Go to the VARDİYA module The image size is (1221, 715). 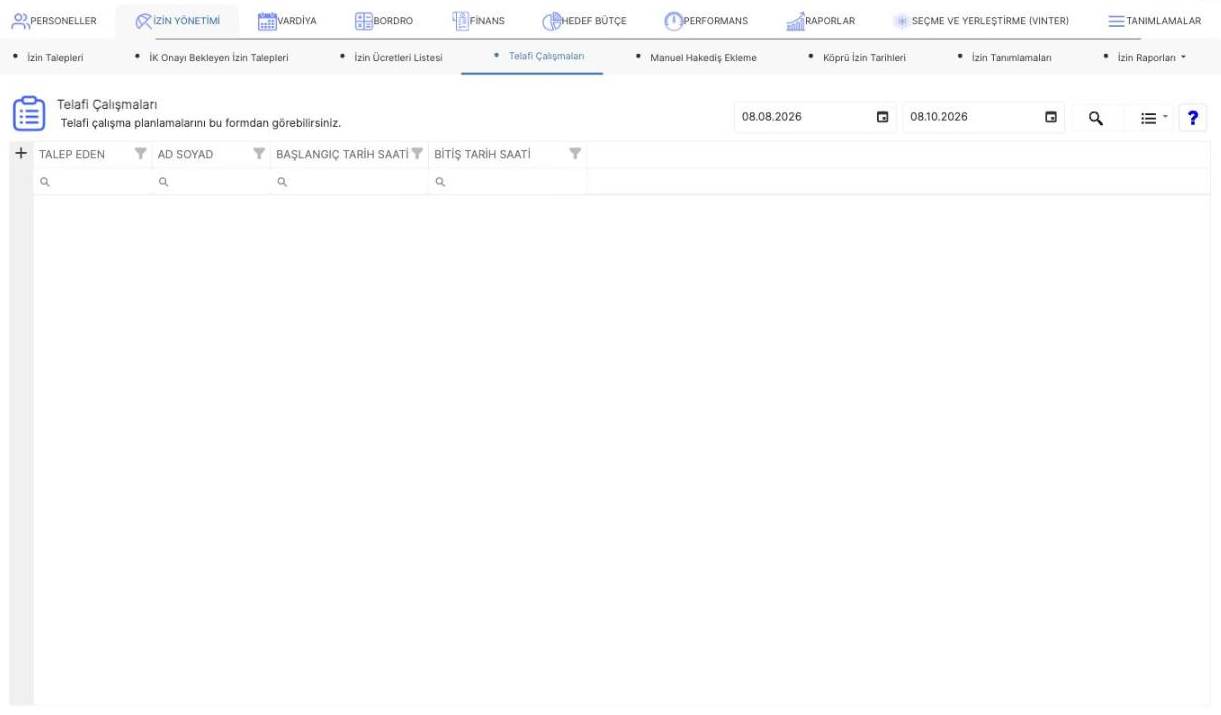(287, 22)
